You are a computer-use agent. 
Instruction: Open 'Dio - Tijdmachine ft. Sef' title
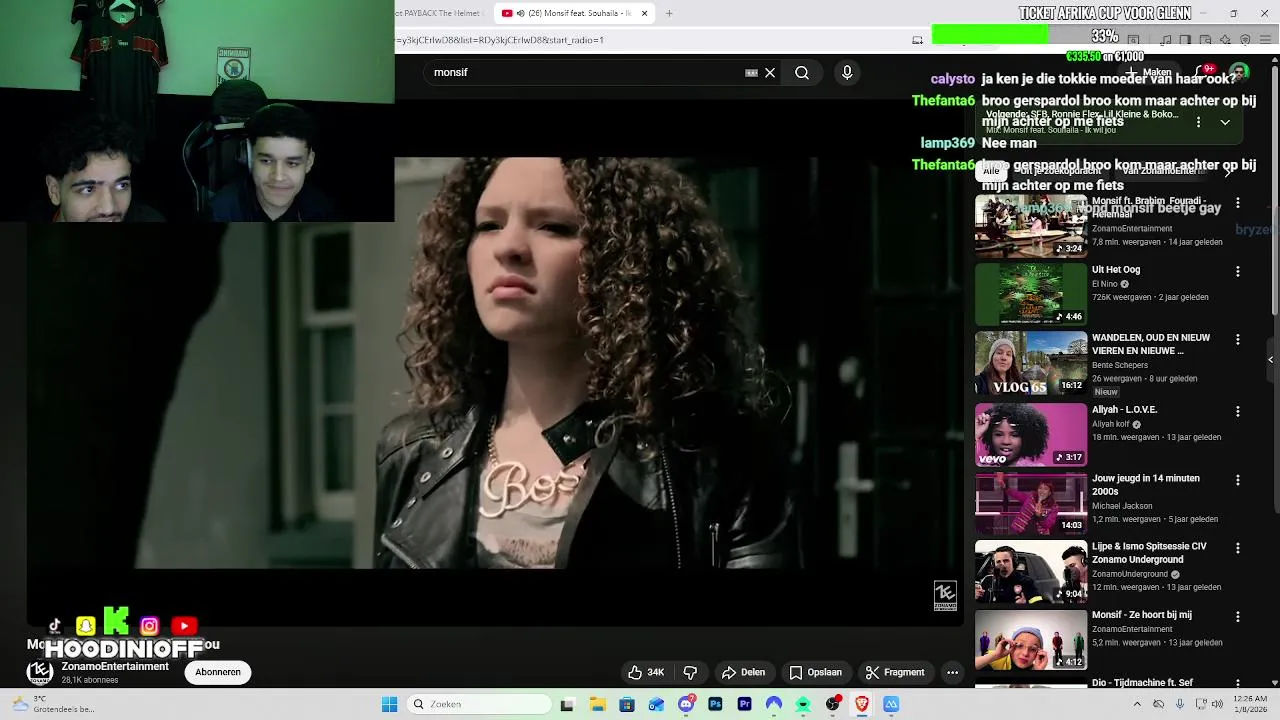click(1142, 683)
